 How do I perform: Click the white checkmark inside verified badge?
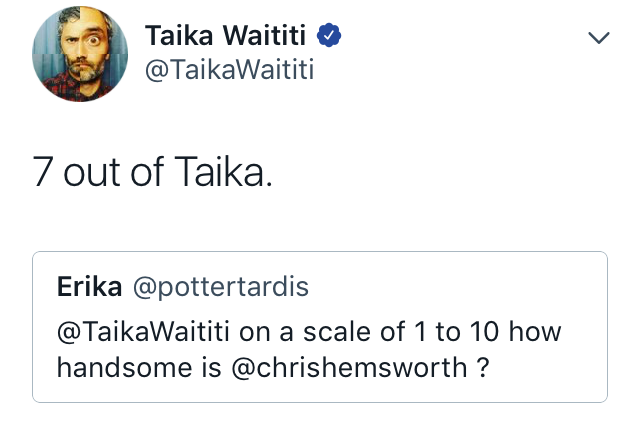329,36
